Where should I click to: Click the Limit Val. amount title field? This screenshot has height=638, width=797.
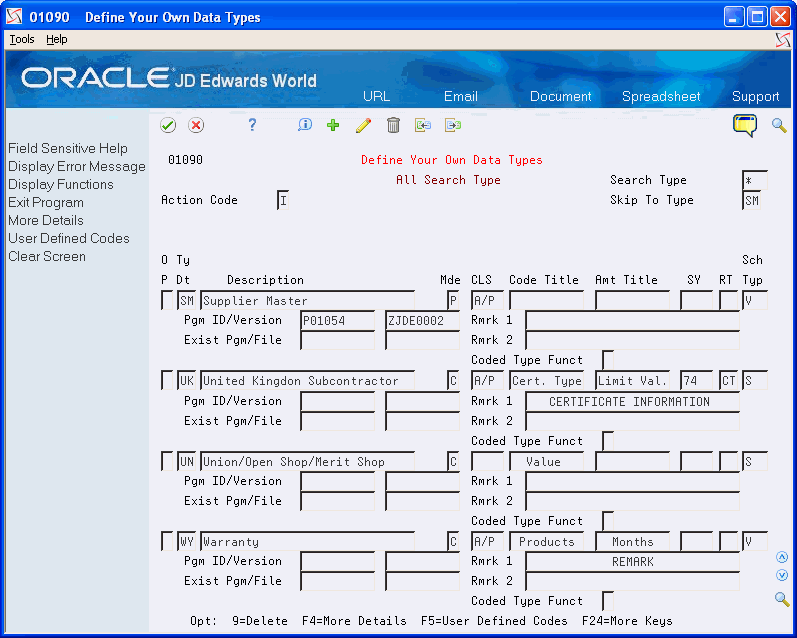632,381
